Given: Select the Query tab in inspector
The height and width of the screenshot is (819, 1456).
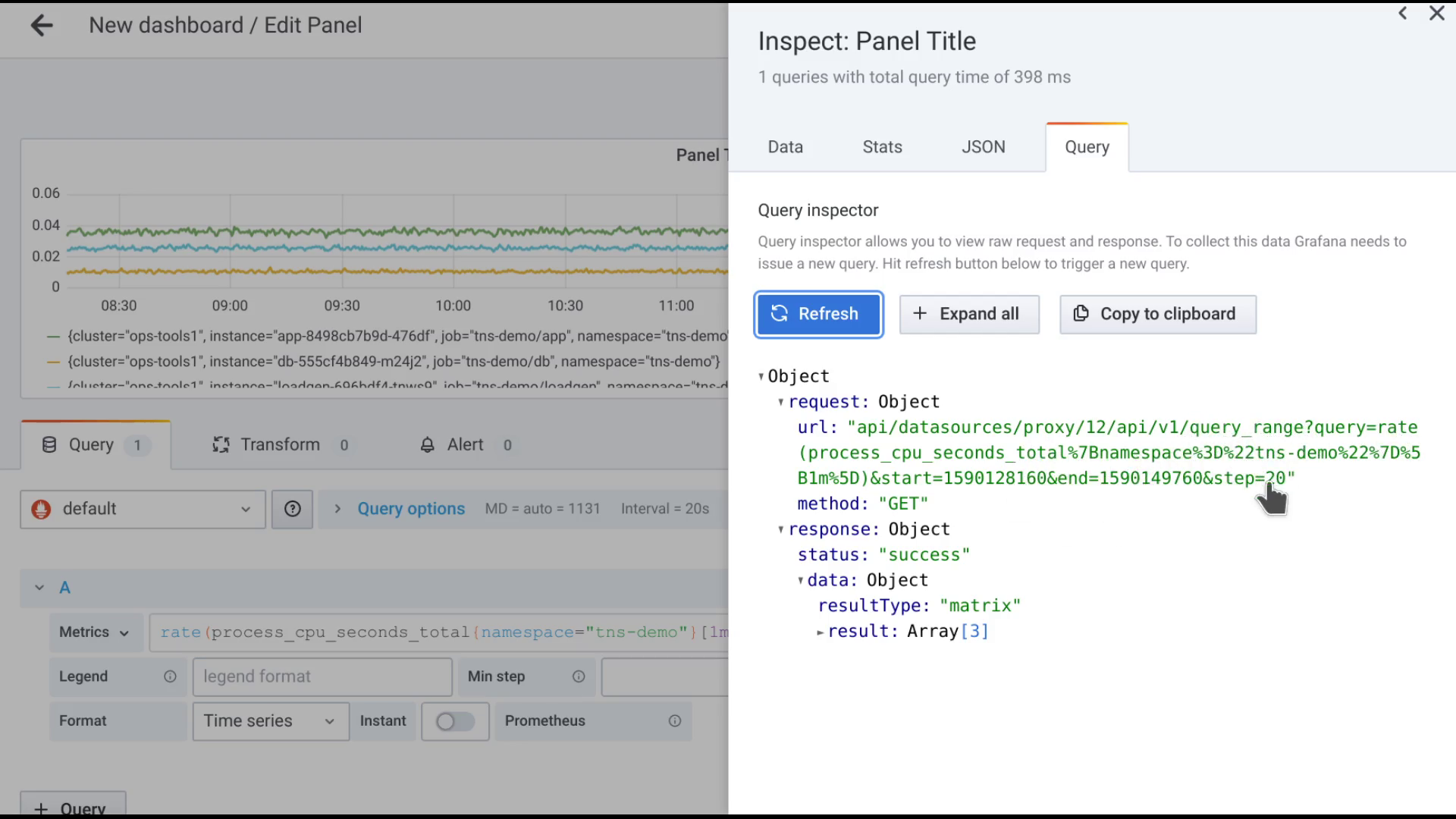Looking at the screenshot, I should click(1086, 146).
